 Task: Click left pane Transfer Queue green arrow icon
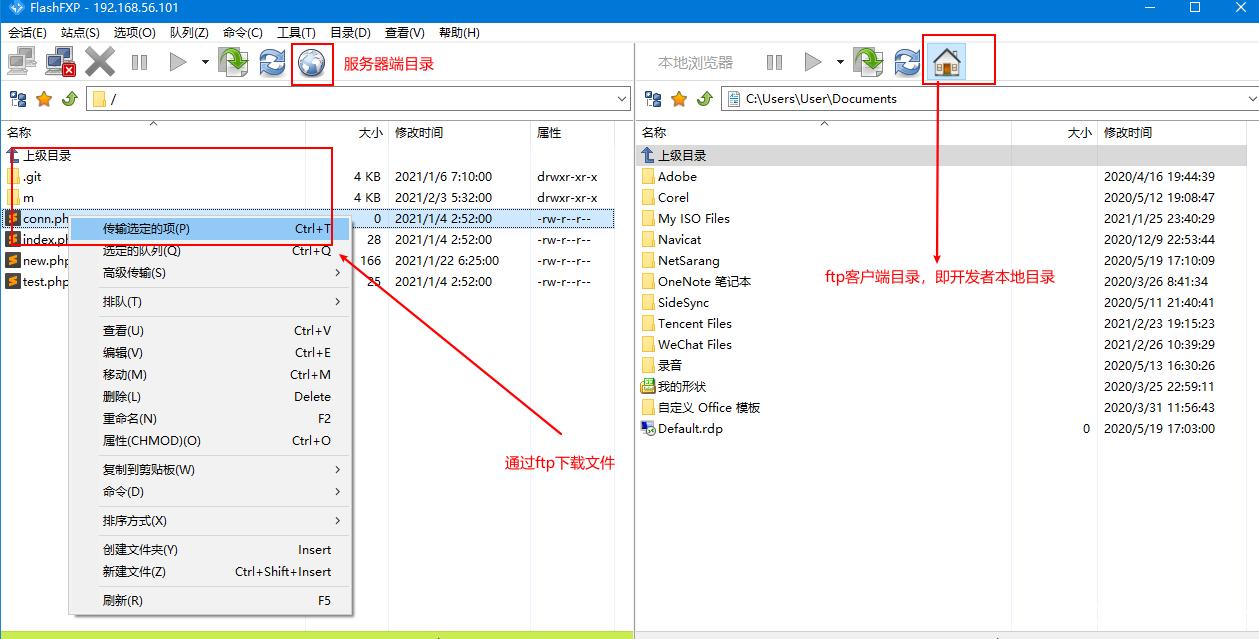coord(233,63)
